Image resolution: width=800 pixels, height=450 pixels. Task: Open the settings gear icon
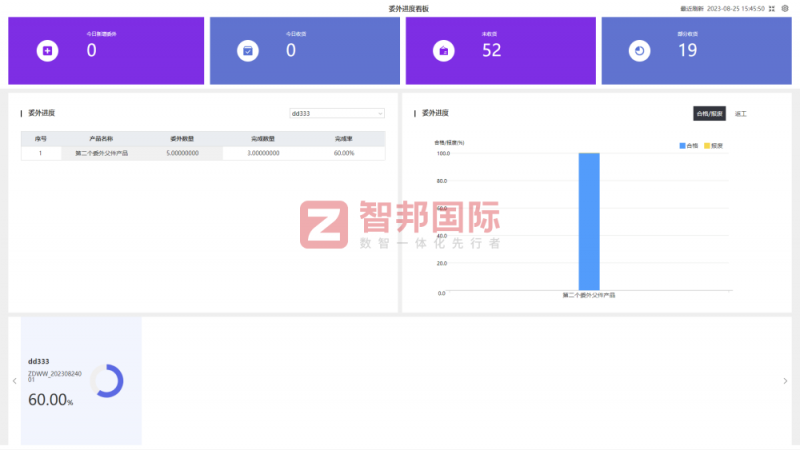pyautogui.click(x=785, y=8)
